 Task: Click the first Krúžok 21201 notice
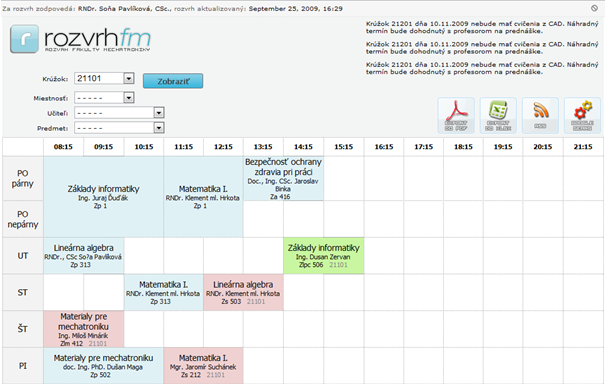pos(482,27)
